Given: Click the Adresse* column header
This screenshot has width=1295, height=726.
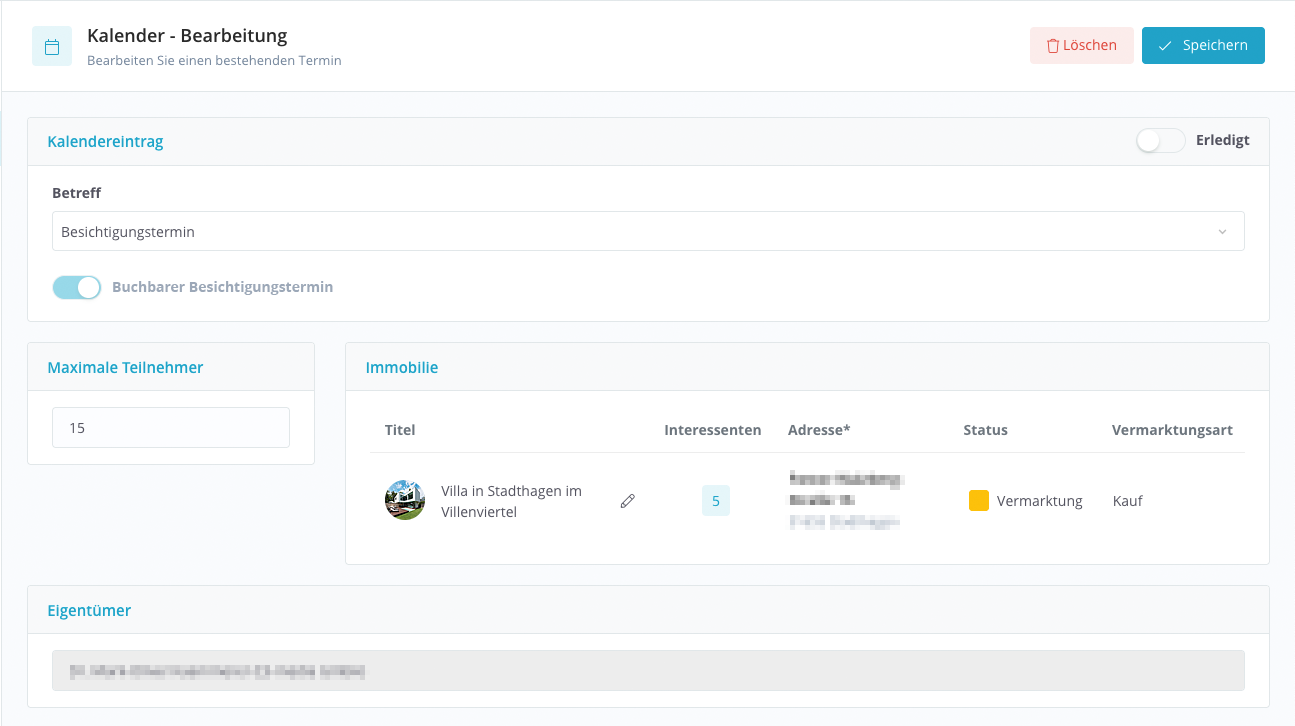Looking at the screenshot, I should (x=818, y=430).
